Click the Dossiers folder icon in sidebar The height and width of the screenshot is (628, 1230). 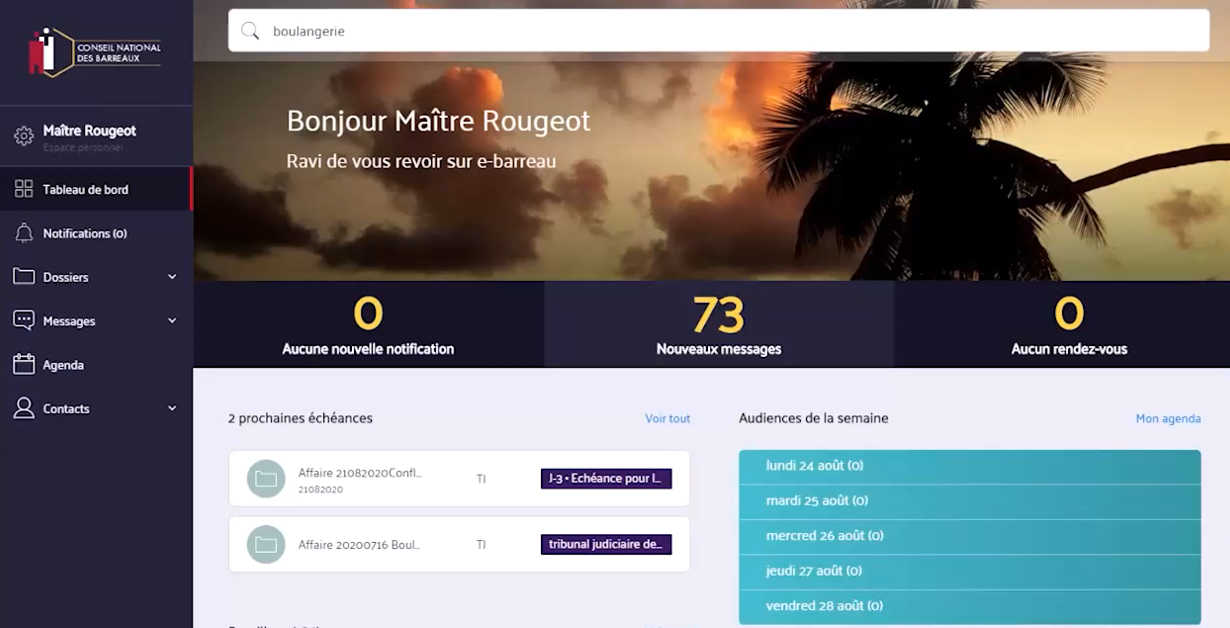coord(24,277)
